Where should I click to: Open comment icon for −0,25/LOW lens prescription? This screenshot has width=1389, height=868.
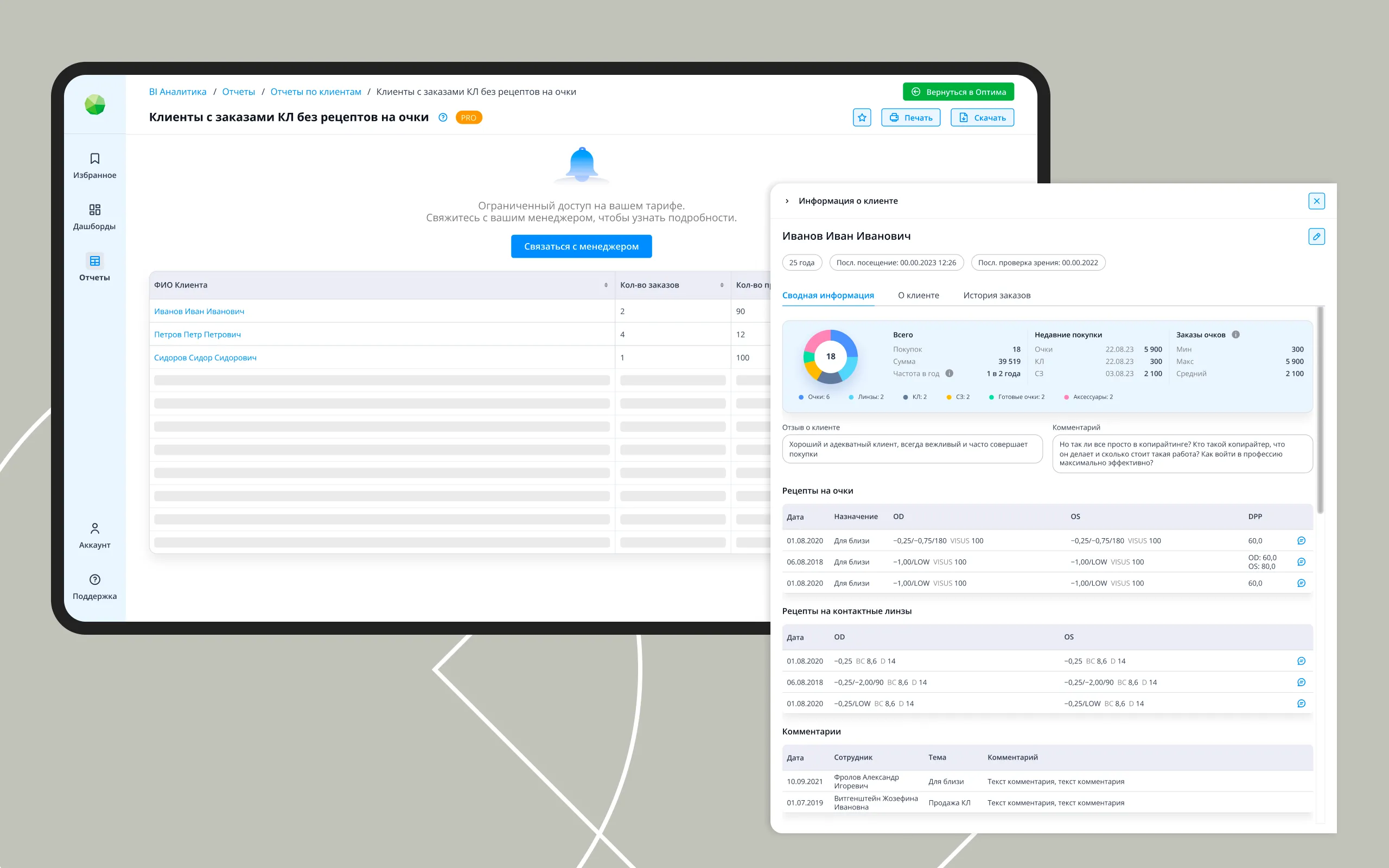(x=1301, y=703)
